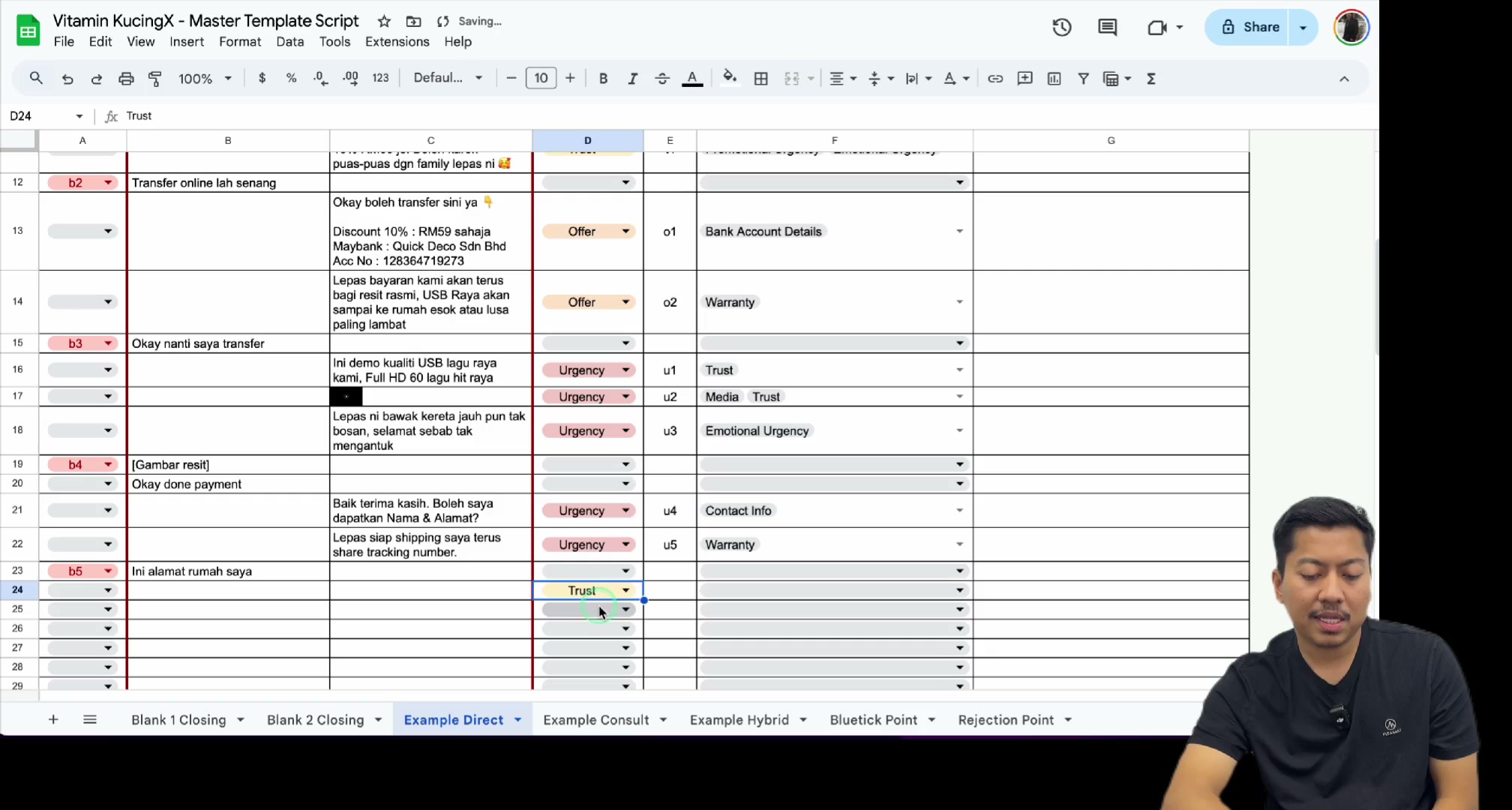The image size is (1512, 810).
Task: Open the fill color picker
Action: tap(730, 78)
